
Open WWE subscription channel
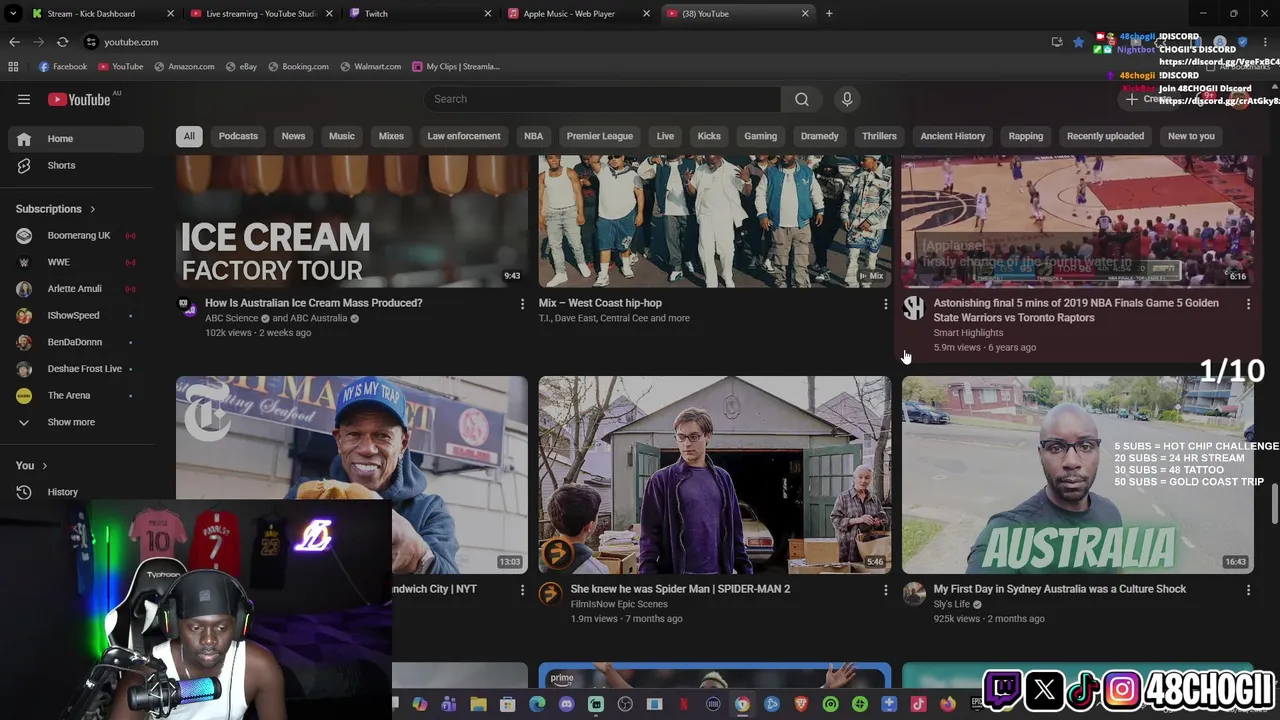tap(76, 262)
